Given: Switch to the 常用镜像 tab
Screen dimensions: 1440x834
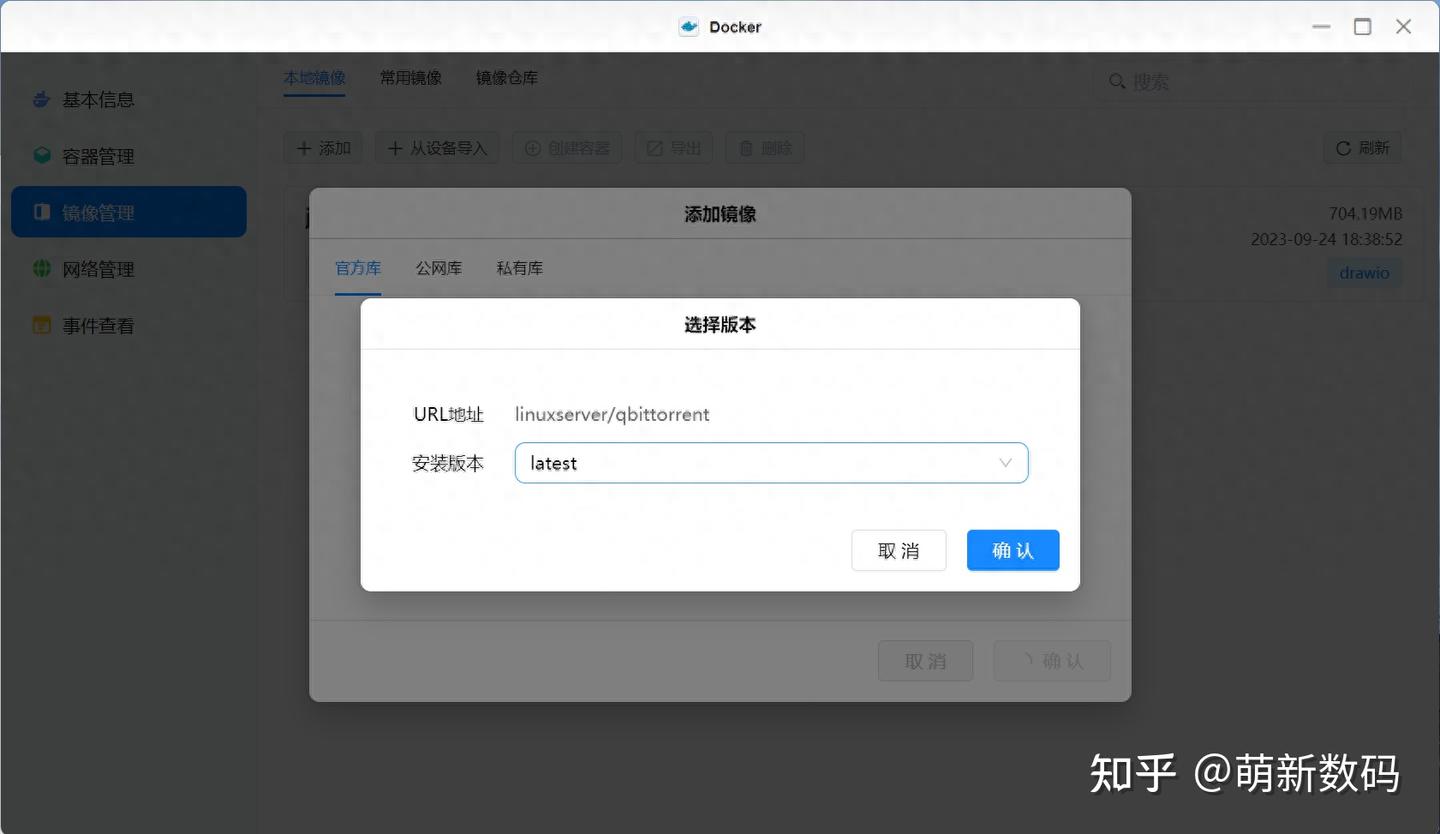Looking at the screenshot, I should [410, 77].
